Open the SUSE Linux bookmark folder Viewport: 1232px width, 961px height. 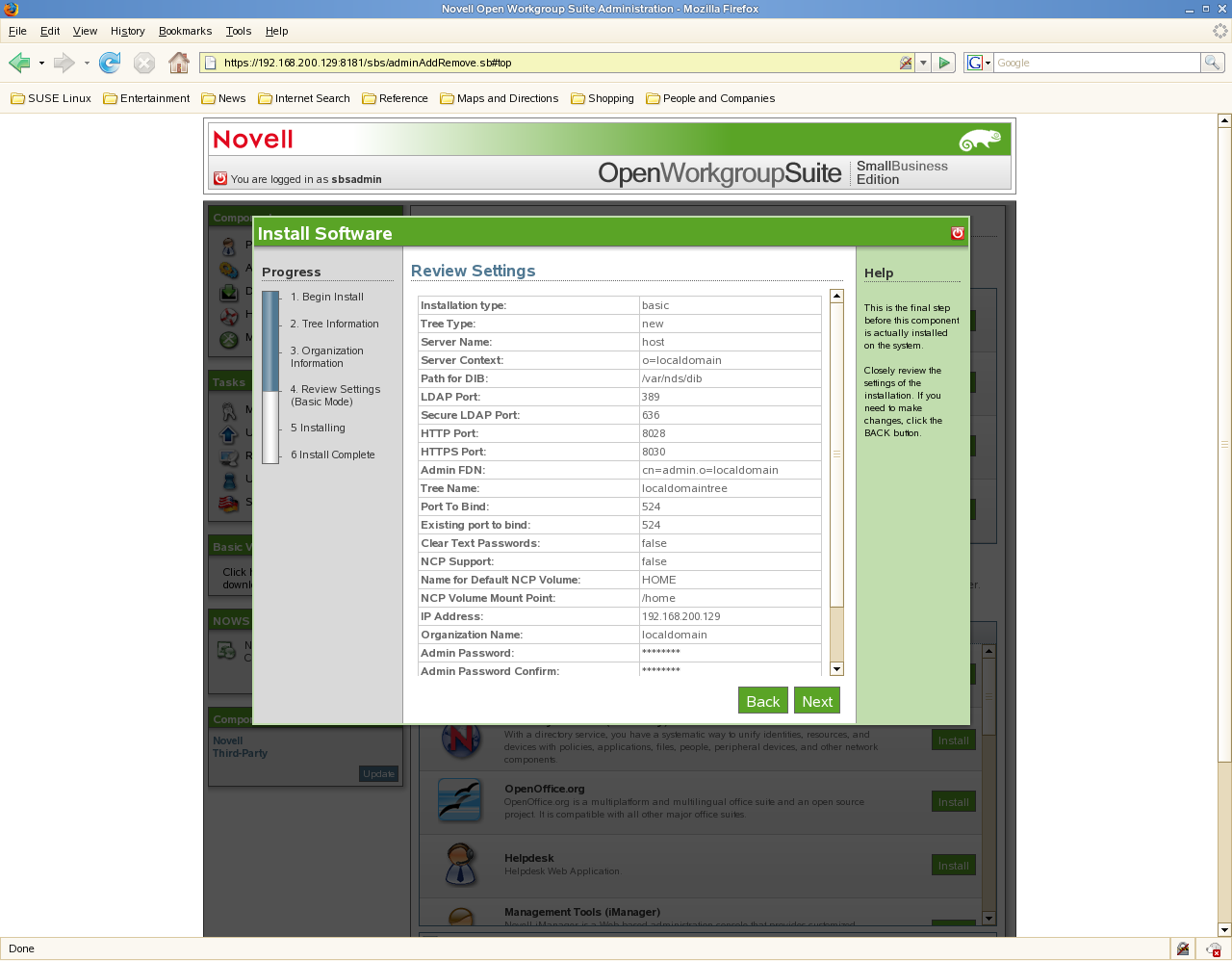pos(51,98)
